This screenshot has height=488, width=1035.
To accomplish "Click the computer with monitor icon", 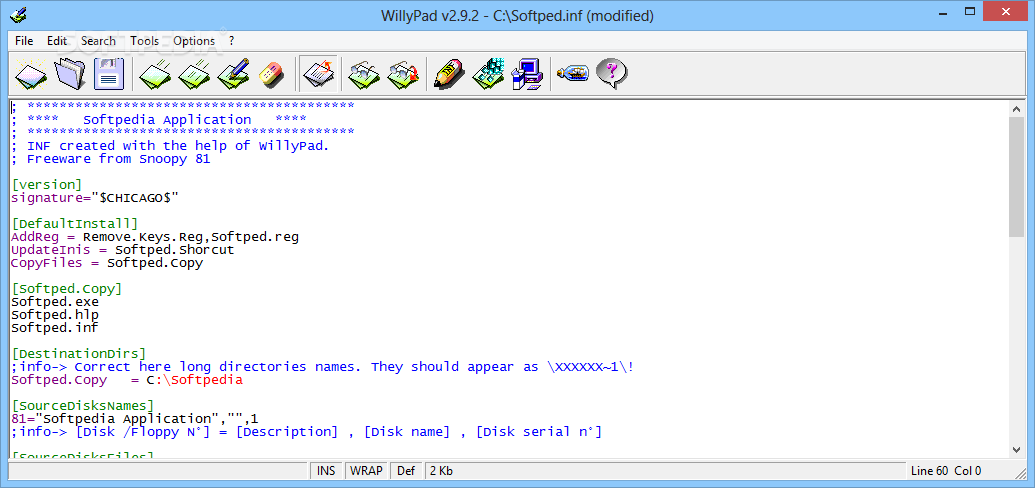I will point(527,73).
